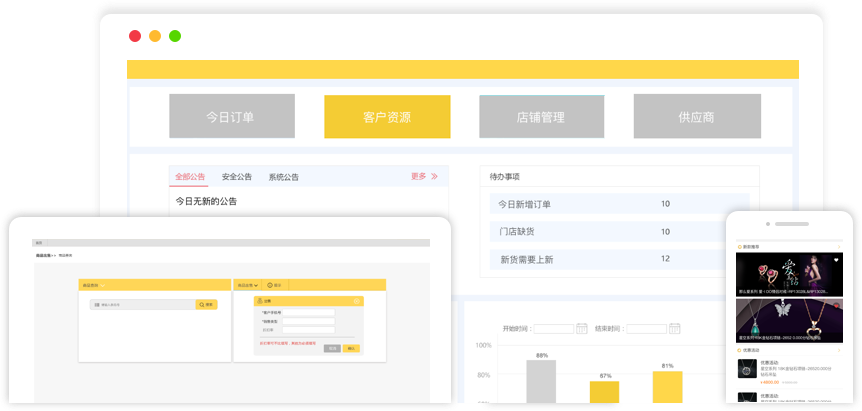Click the yellow confirm button in dialog
Viewport: 862px width, 411px height.
[x=351, y=348]
